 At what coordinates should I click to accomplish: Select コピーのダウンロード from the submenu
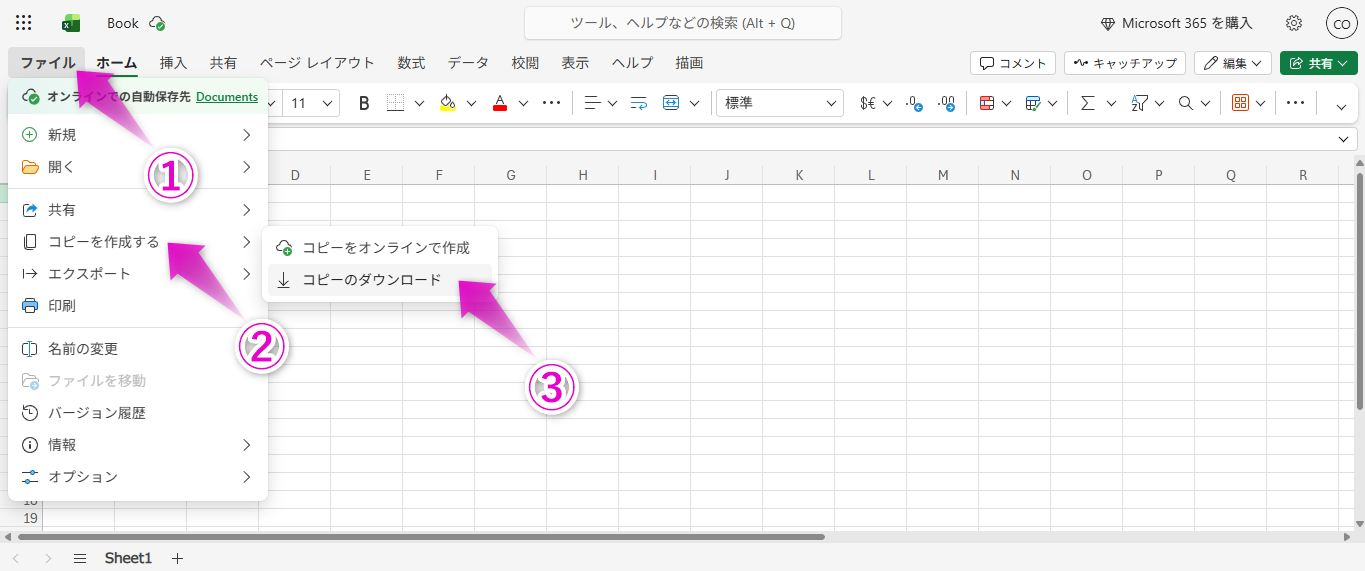371,280
